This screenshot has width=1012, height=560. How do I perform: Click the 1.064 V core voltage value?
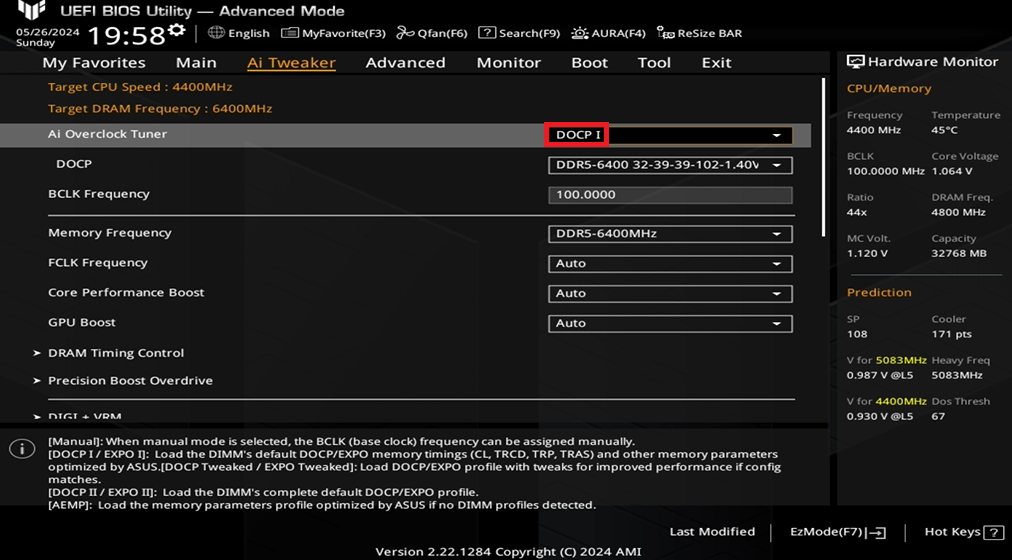pos(952,172)
